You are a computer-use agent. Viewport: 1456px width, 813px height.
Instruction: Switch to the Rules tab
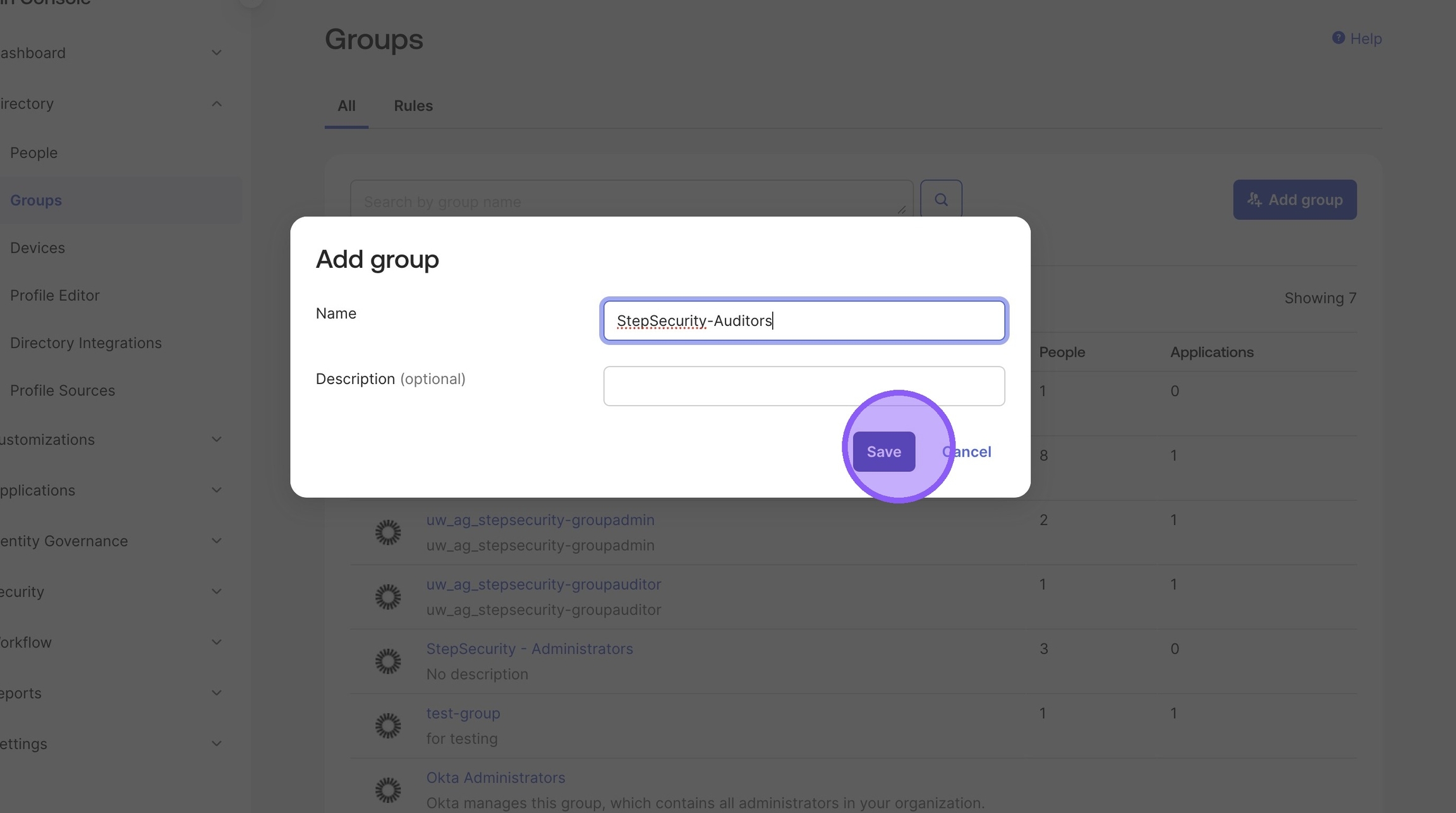pos(413,106)
